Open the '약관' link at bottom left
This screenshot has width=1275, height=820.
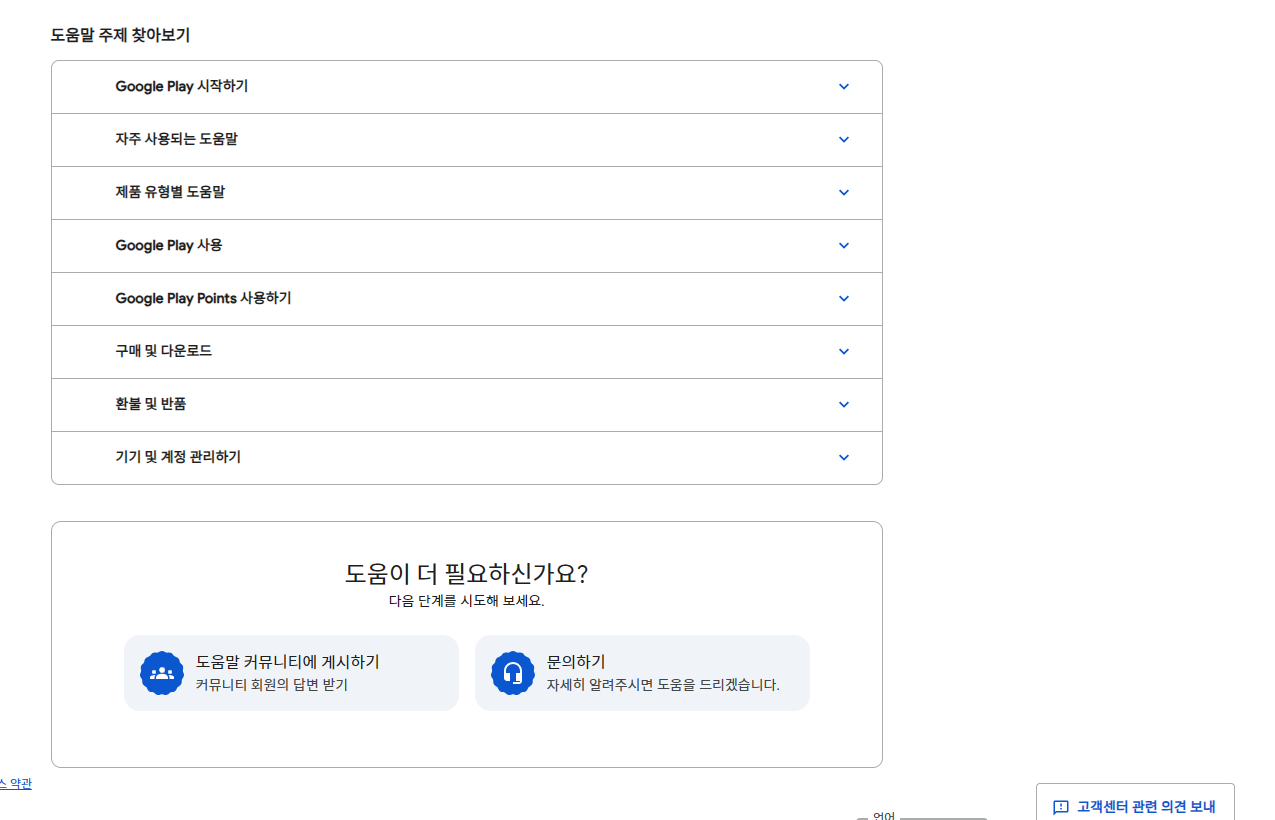(15, 784)
